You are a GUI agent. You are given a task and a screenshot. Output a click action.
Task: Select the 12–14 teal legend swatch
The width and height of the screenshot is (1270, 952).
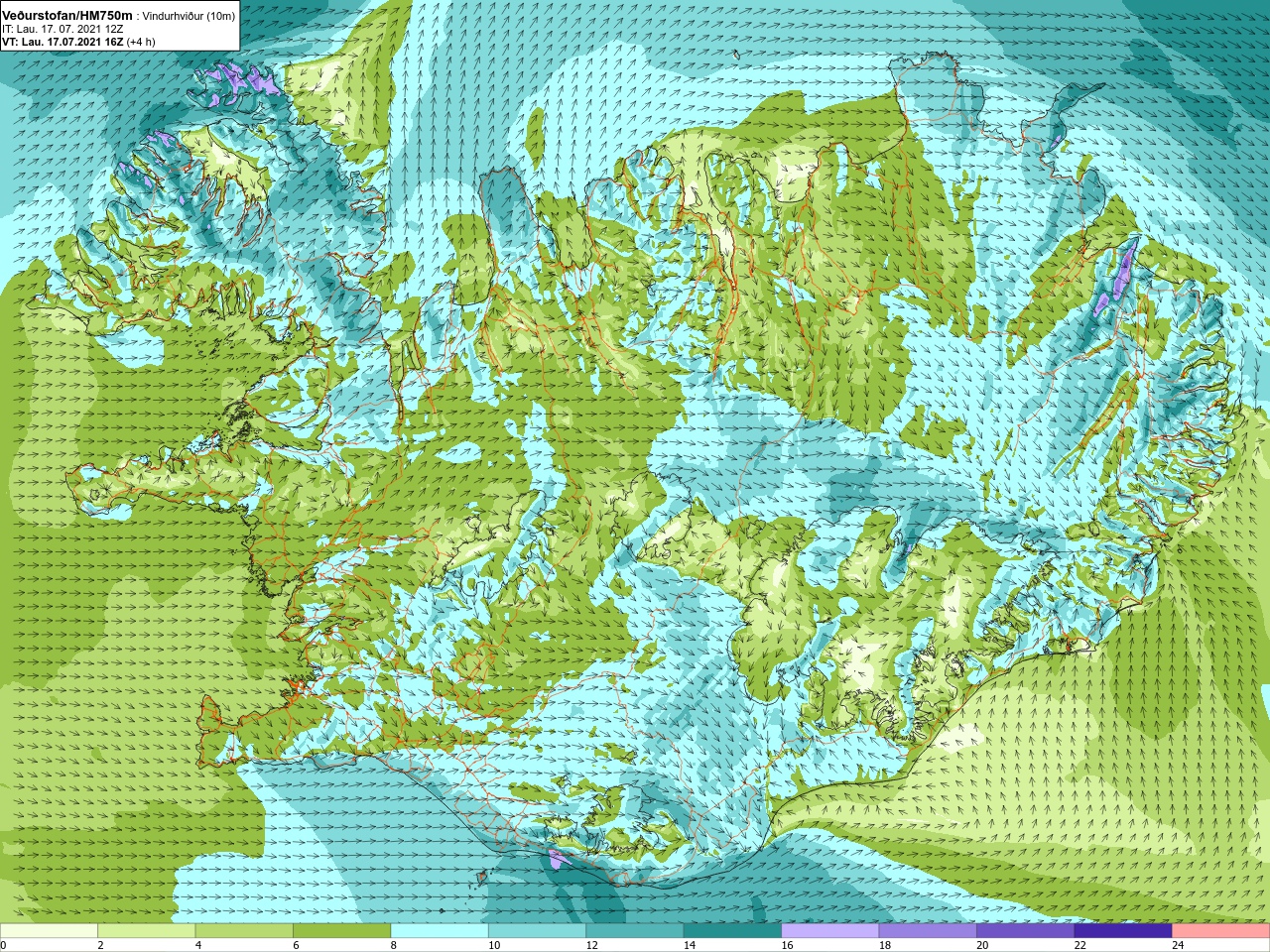[635, 930]
